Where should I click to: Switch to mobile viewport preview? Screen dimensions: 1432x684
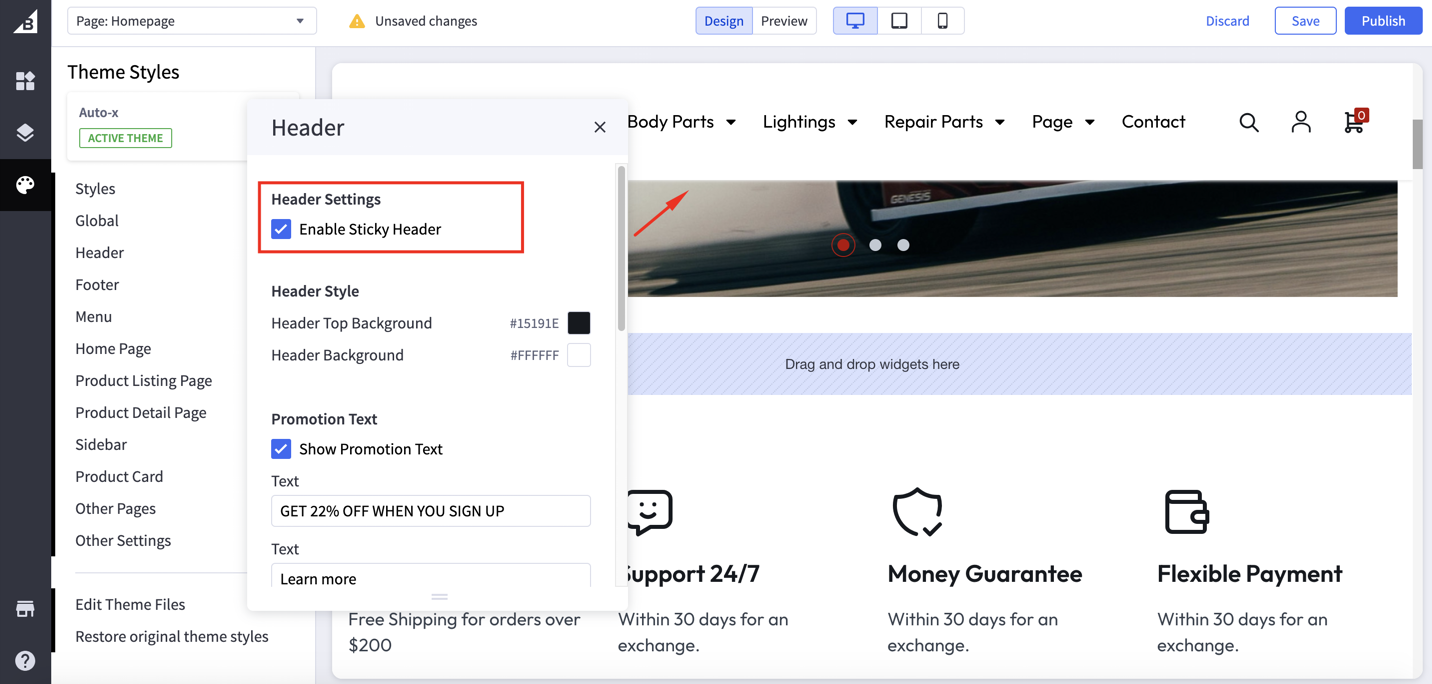[942, 21]
